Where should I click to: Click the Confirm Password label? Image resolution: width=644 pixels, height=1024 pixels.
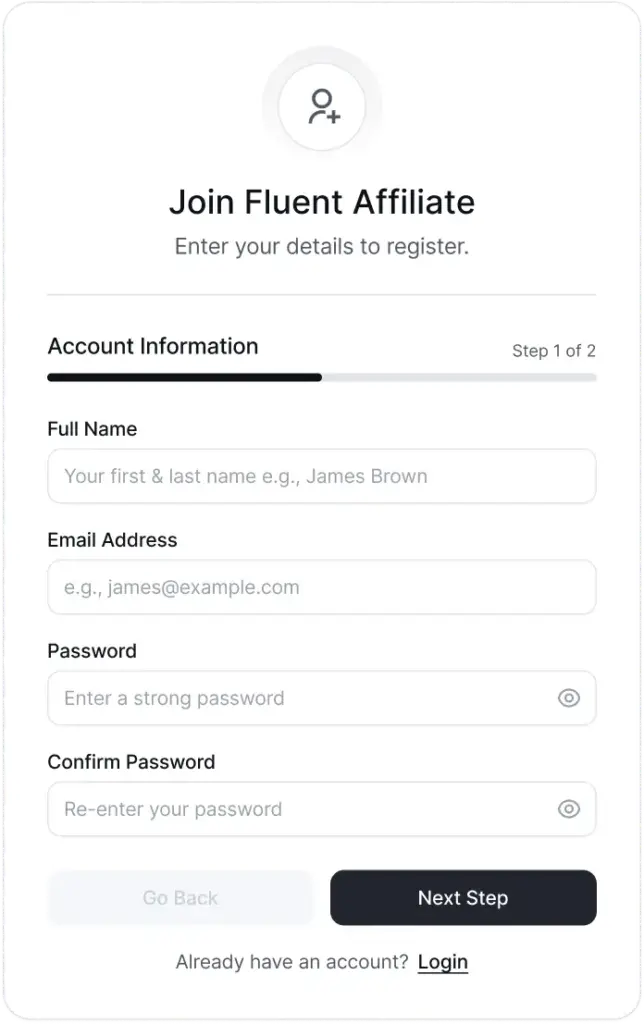[131, 762]
